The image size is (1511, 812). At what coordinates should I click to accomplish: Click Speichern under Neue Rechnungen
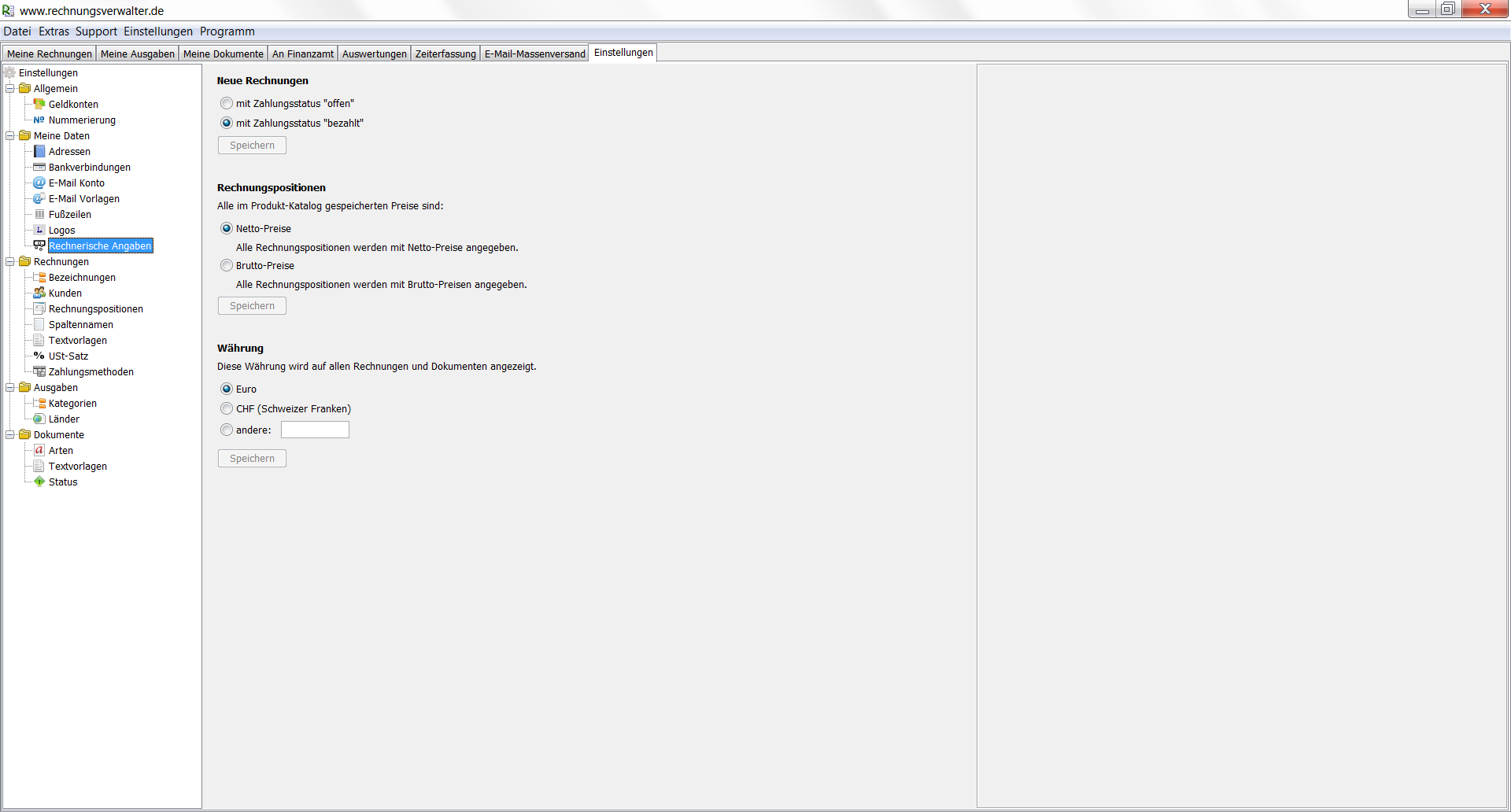coord(252,146)
